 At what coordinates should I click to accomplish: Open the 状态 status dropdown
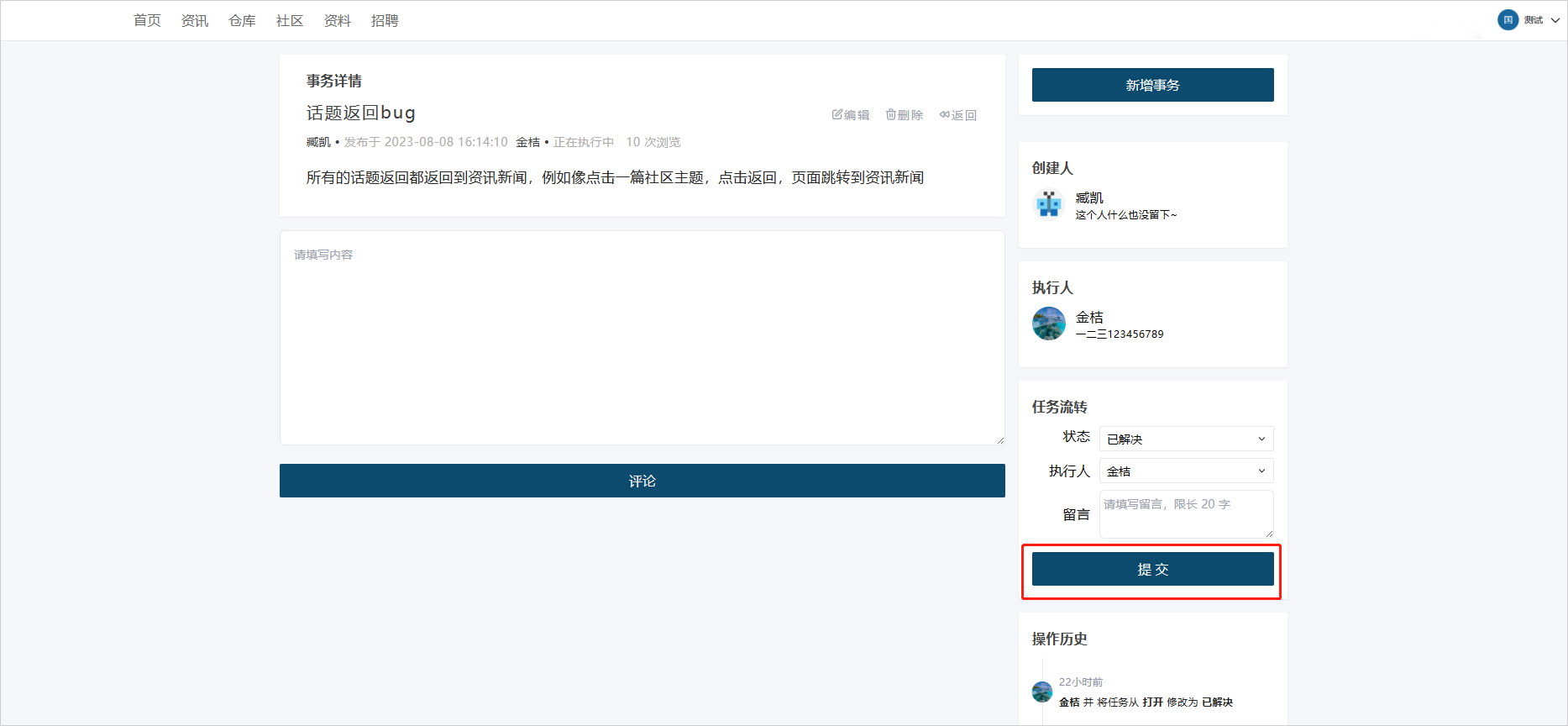click(x=1186, y=439)
